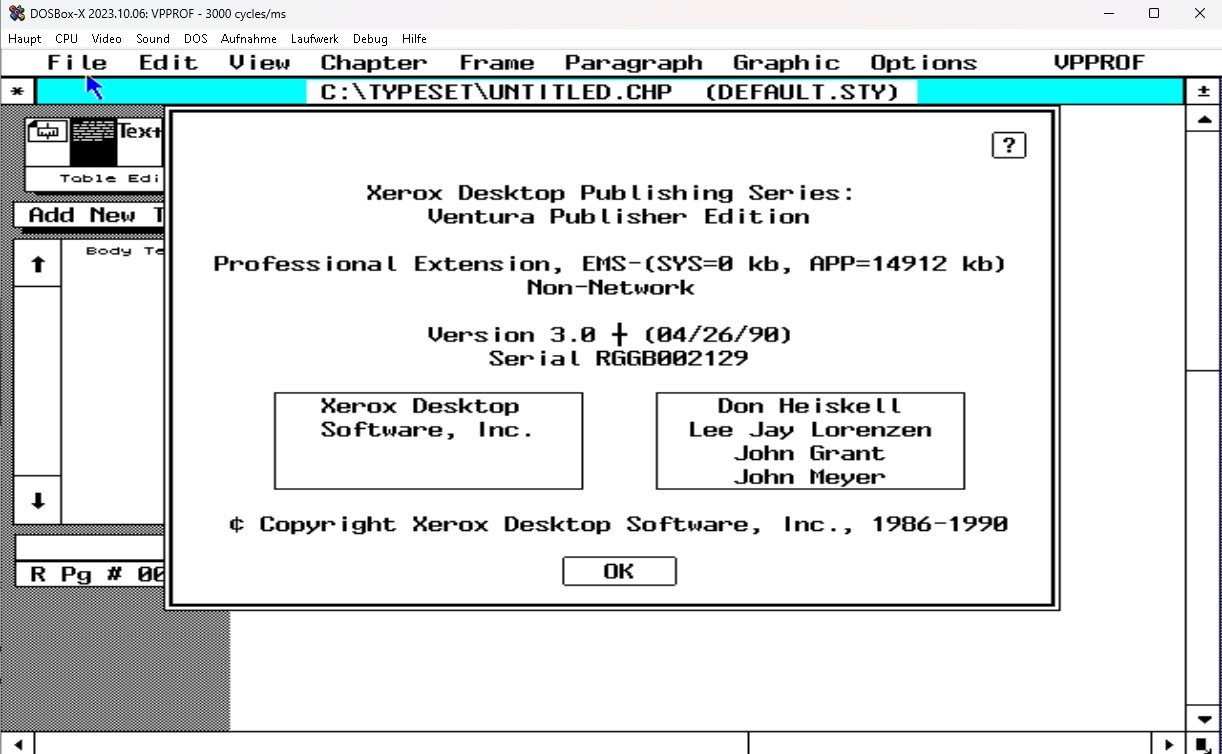
Task: Open the File menu
Action: [x=77, y=62]
